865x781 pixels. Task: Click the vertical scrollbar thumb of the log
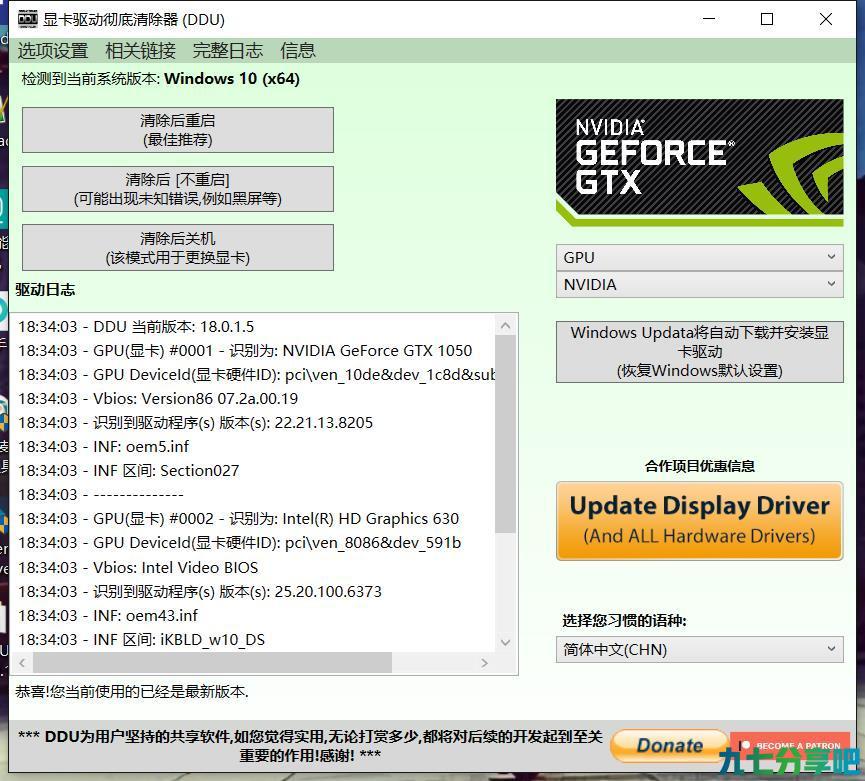[505, 434]
